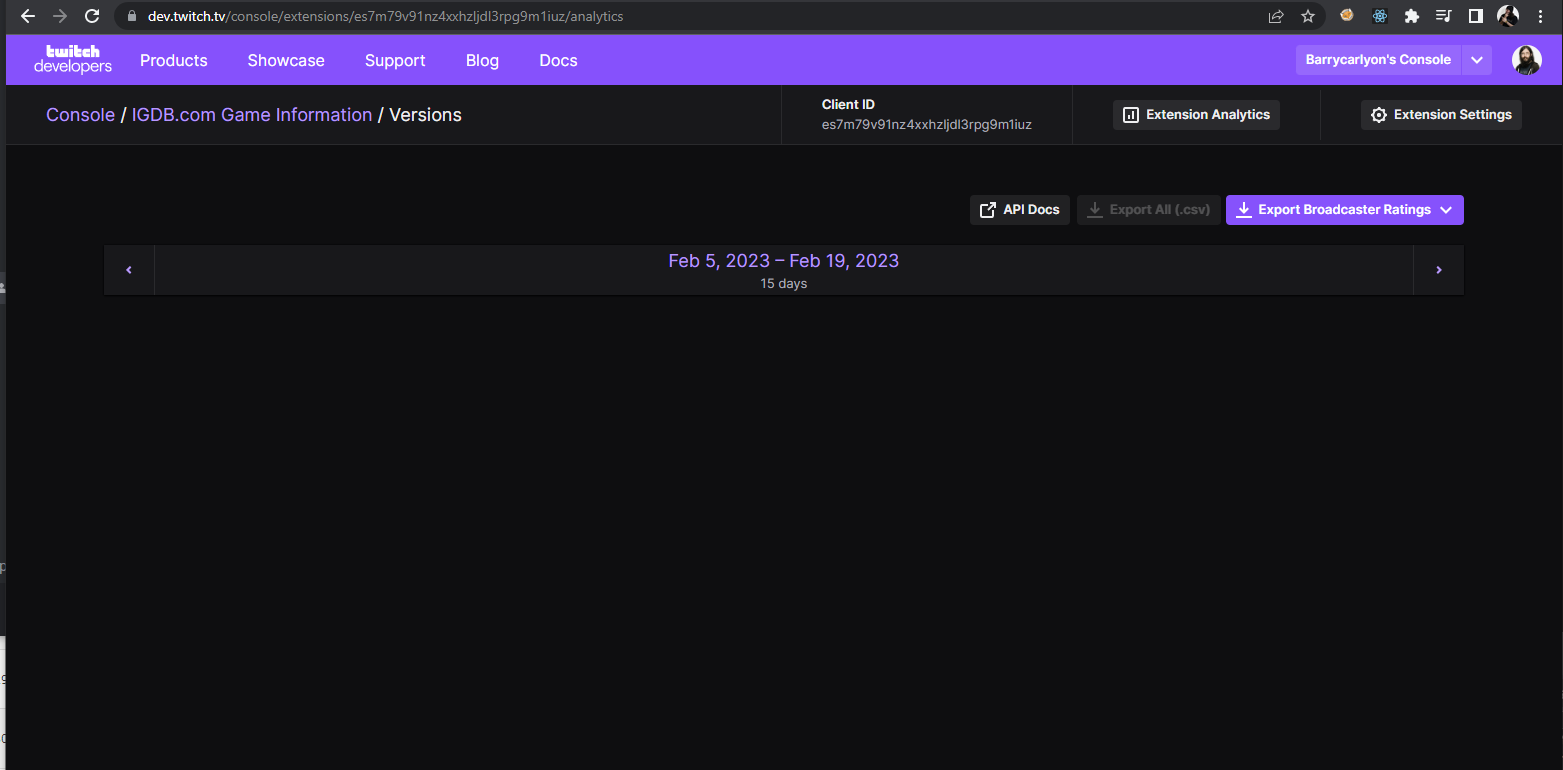Click the download icon on Export Broadcaster Ratings
The height and width of the screenshot is (770, 1563).
coord(1244,209)
